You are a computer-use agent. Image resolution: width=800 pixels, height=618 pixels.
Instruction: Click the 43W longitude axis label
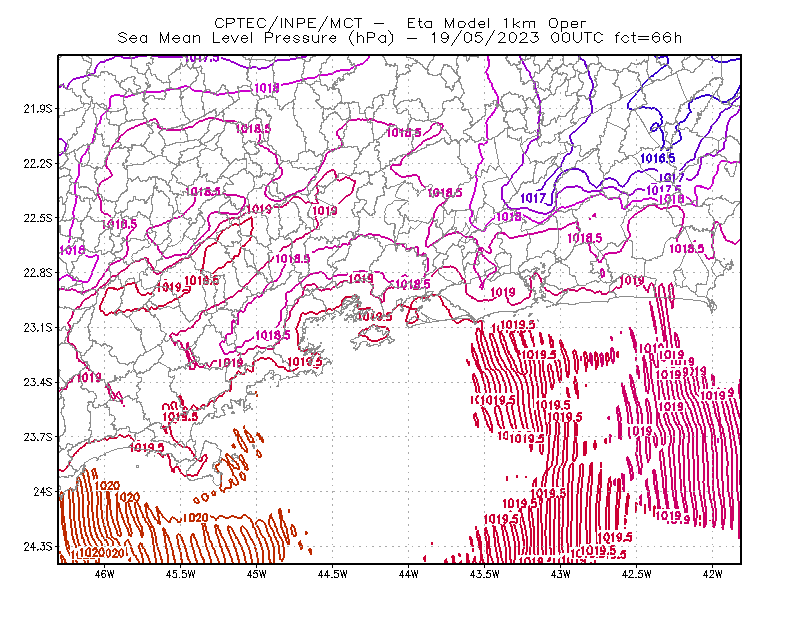[x=561, y=574]
